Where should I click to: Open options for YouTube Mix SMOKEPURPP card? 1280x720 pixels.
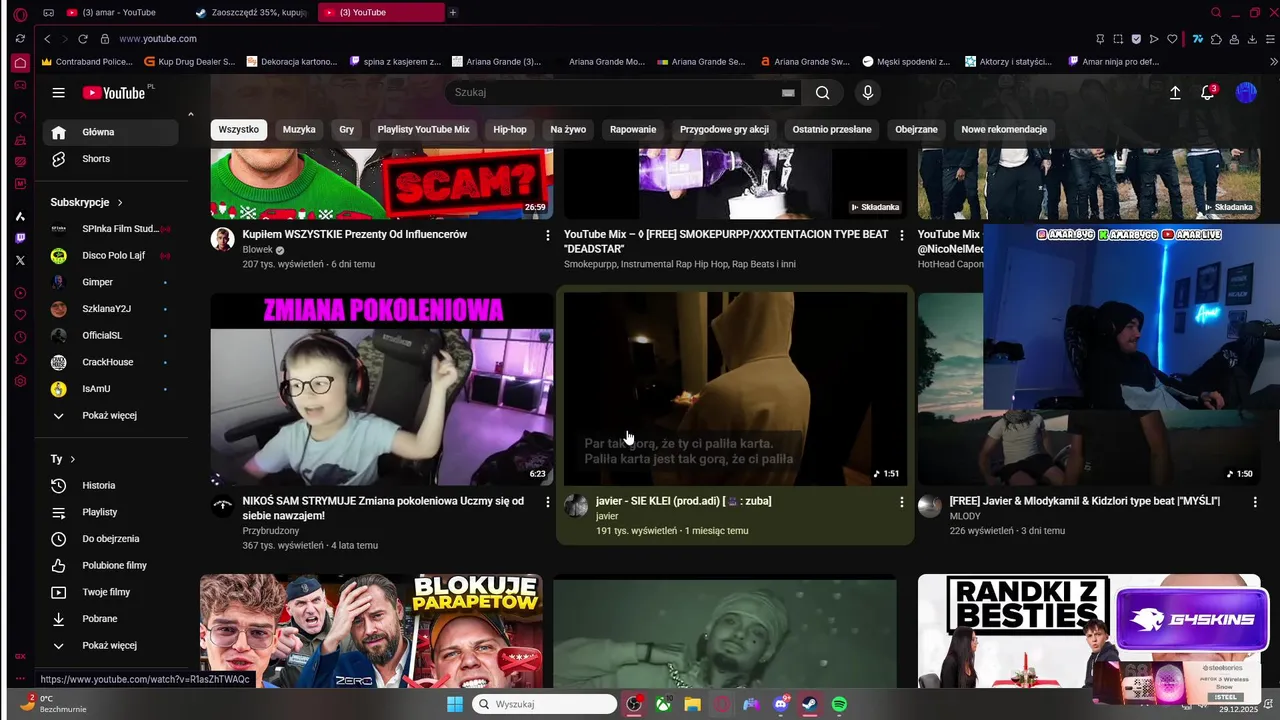pos(901,235)
